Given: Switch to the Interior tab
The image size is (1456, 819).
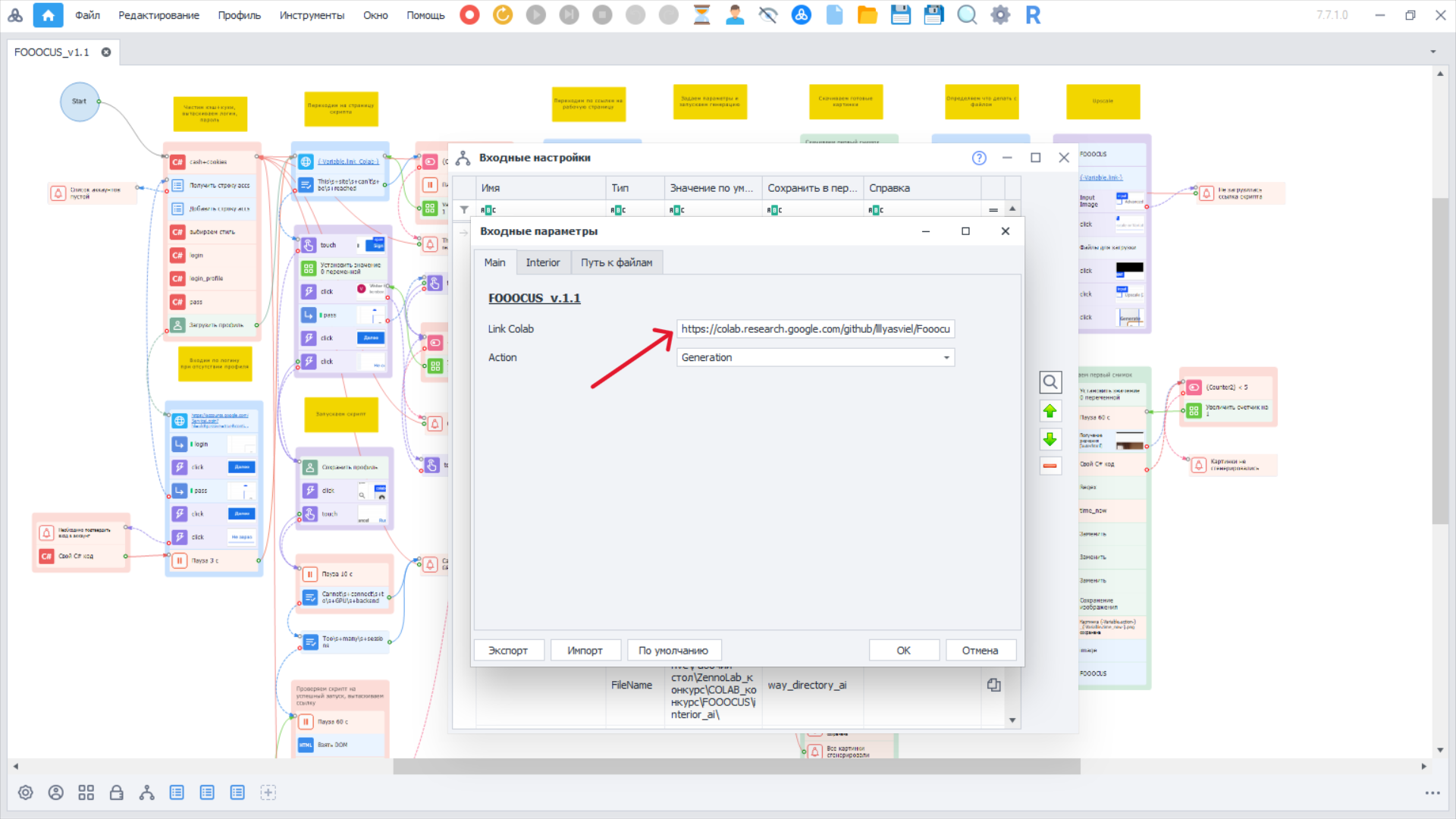Looking at the screenshot, I should pyautogui.click(x=542, y=262).
